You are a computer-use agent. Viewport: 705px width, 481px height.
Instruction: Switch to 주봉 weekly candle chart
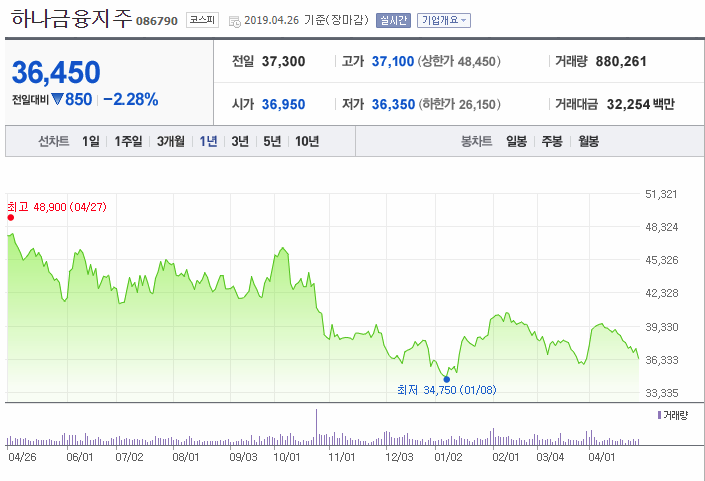coord(552,141)
